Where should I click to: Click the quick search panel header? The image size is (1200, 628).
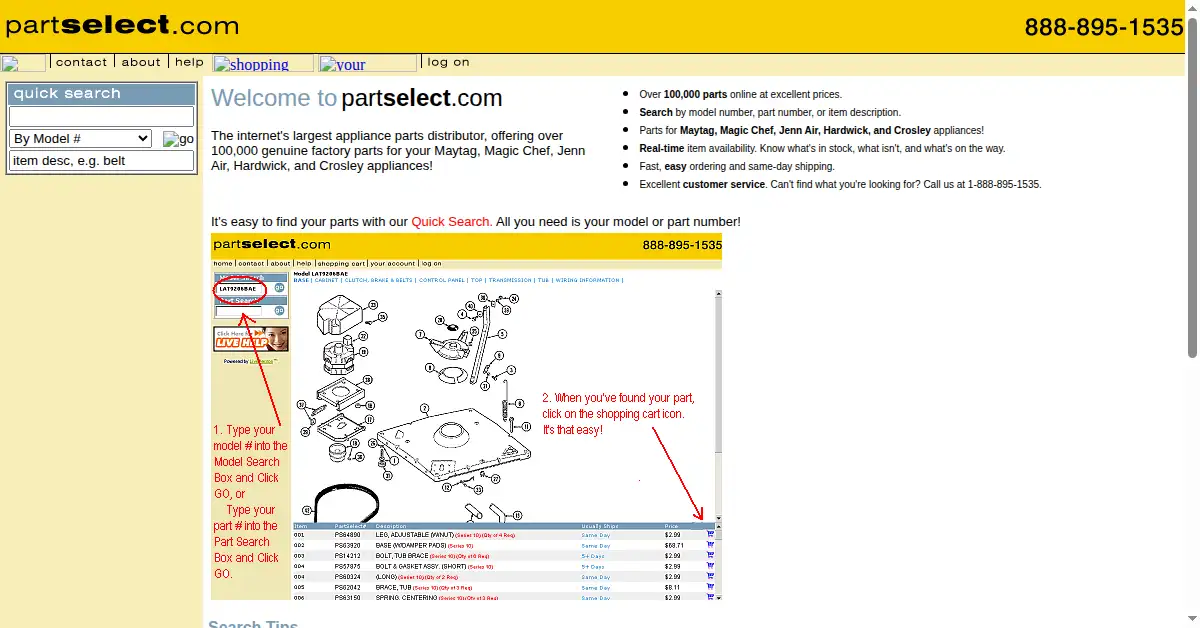(x=102, y=94)
